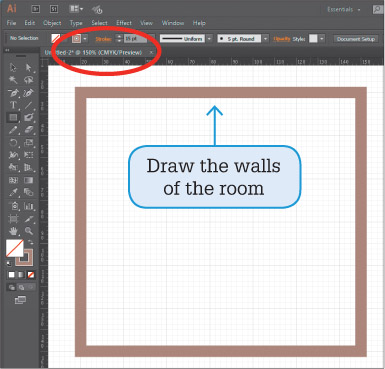Choose the Lasso tool
The width and height of the screenshot is (385, 369).
29,80
